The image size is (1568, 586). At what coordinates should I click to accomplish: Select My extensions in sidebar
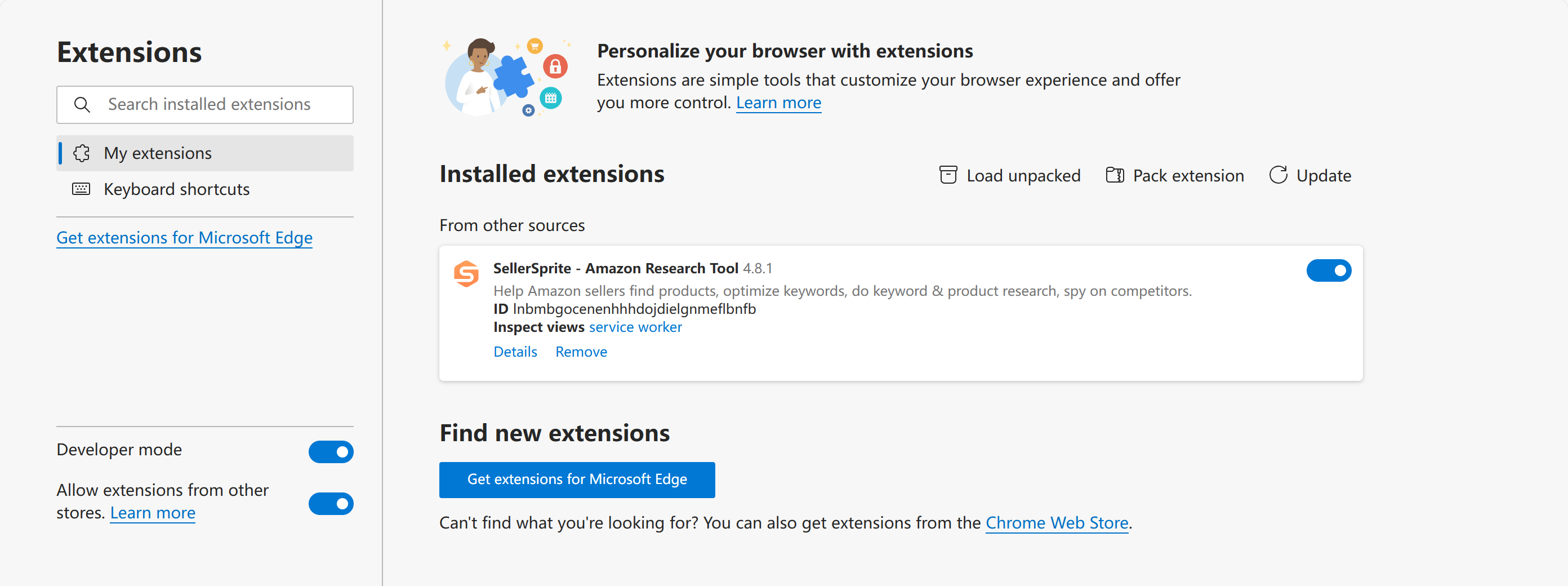[x=158, y=153]
